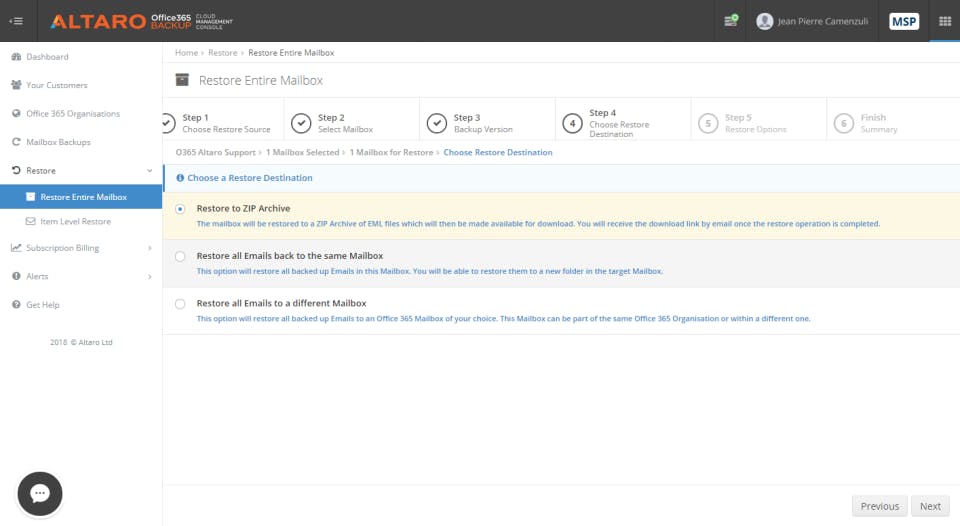Expand the Alerts chevron
This screenshot has width=960, height=526.
[149, 277]
